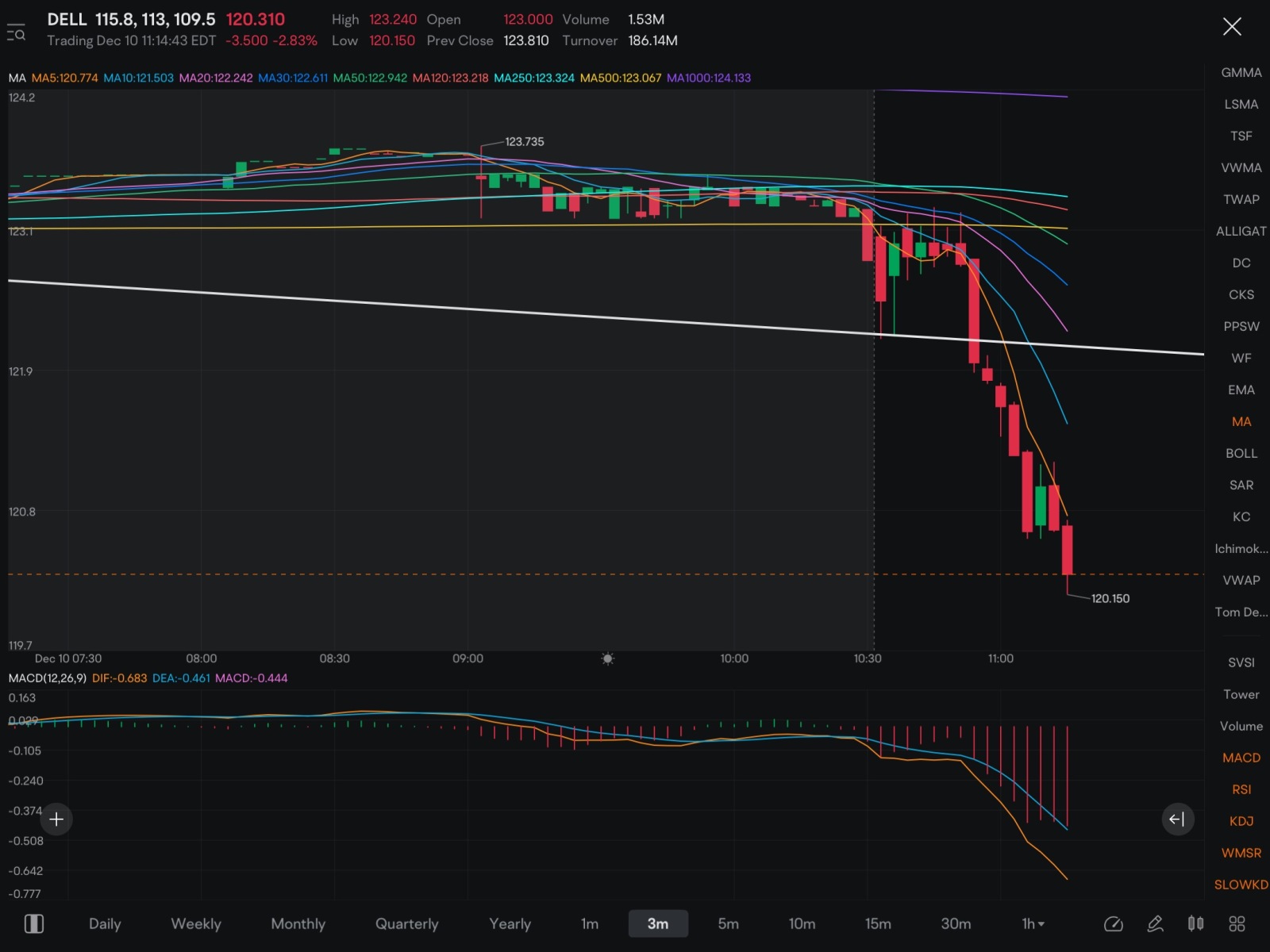This screenshot has width=1270, height=952.
Task: Enable the EMA indicator
Action: 1241,390
